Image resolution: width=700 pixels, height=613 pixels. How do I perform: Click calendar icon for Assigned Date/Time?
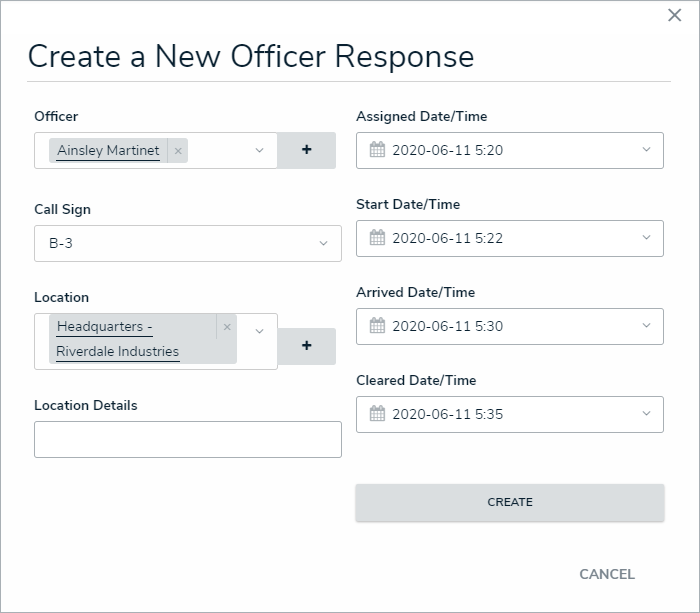pos(377,150)
